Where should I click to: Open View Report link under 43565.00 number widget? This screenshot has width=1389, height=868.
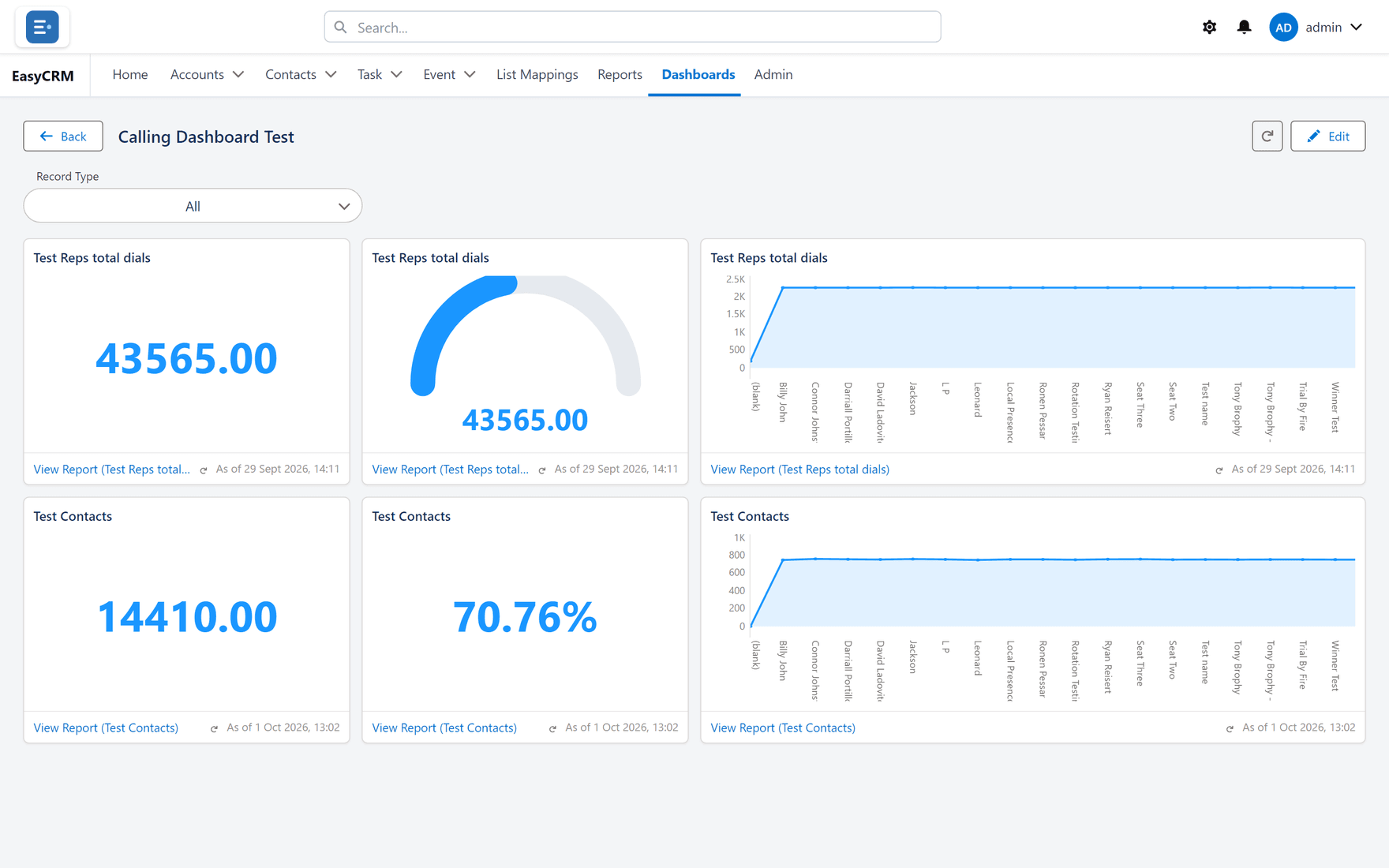pos(111,469)
